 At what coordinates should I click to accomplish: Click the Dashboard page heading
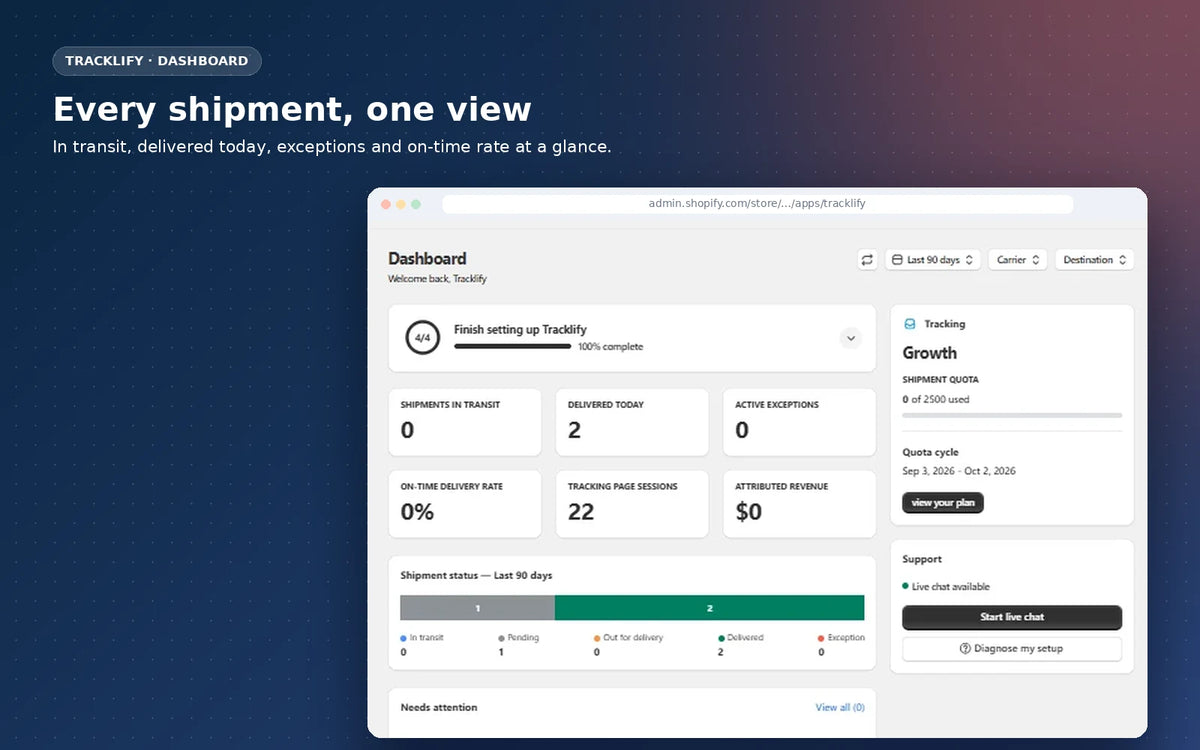[x=428, y=259]
